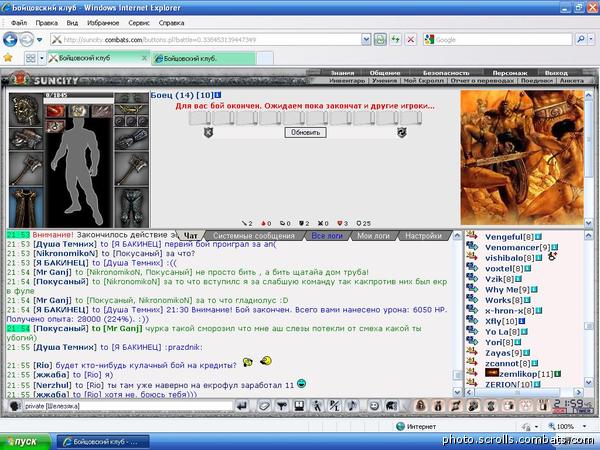Image resolution: width=600 pixels, height=450 pixels.
Task: Click the Windows пуск Start button
Action: click(x=25, y=442)
